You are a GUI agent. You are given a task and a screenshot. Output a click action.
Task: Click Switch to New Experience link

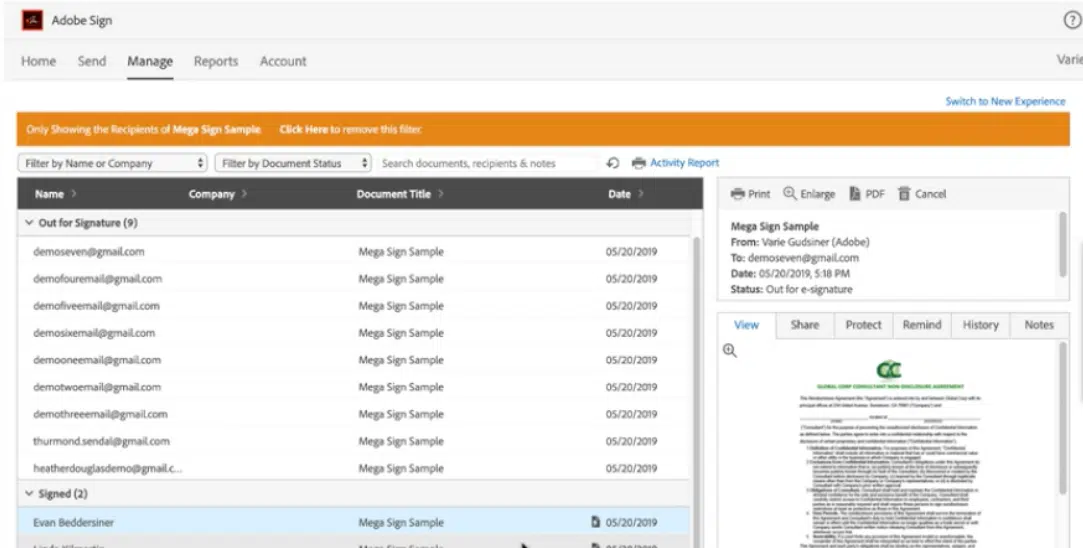tap(1006, 102)
